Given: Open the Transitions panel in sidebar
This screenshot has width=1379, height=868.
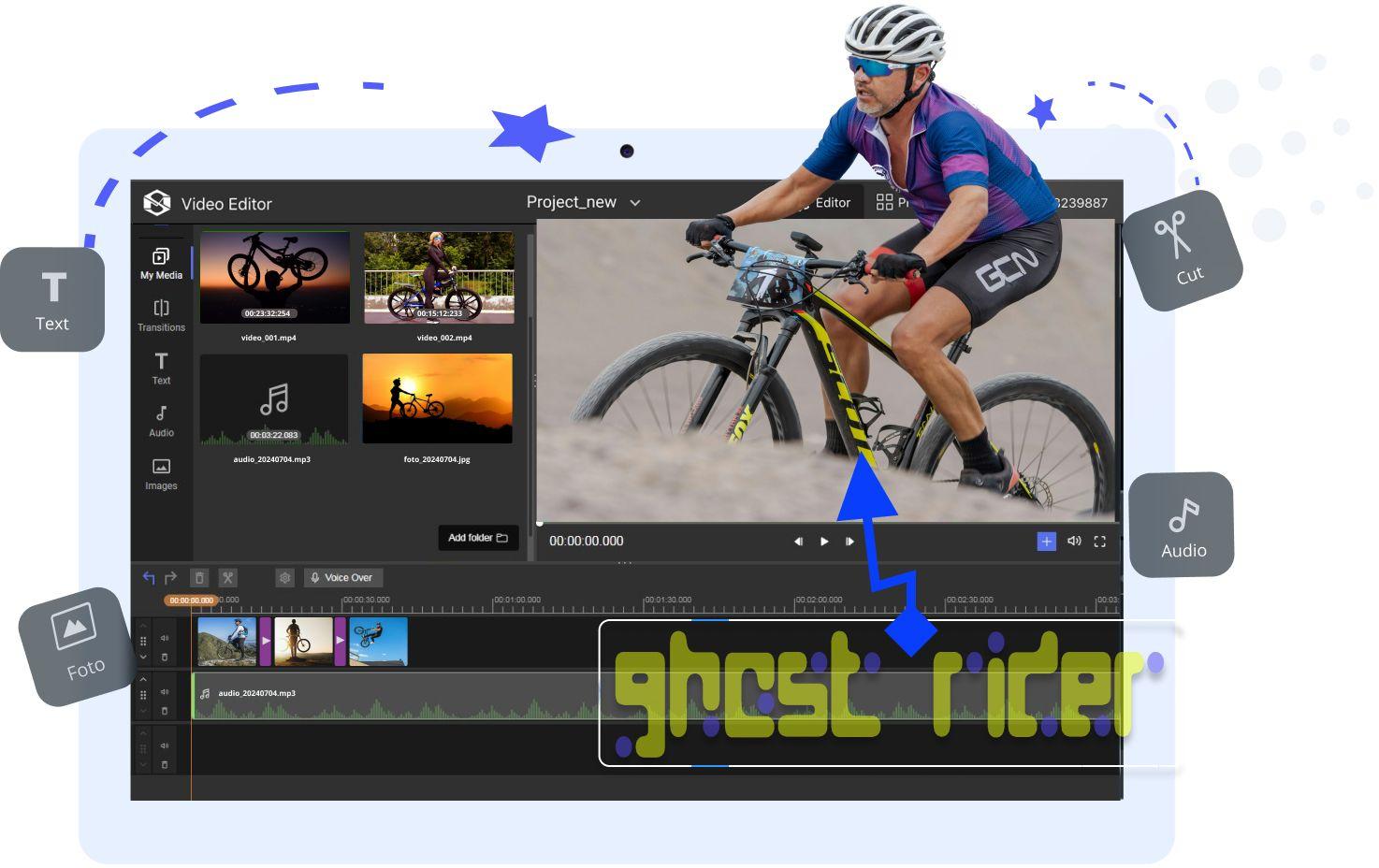Looking at the screenshot, I should [x=161, y=315].
